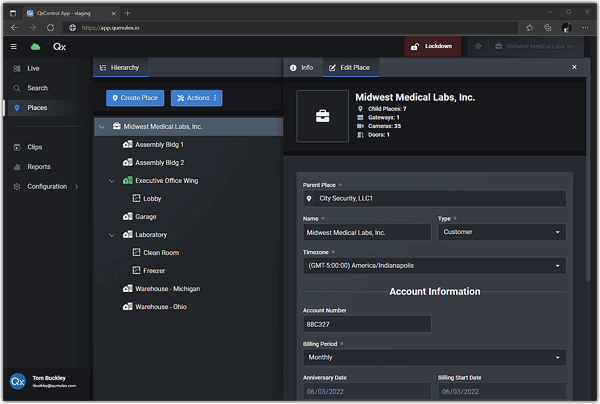Select Warehouse - Michigan in tree

168,289
